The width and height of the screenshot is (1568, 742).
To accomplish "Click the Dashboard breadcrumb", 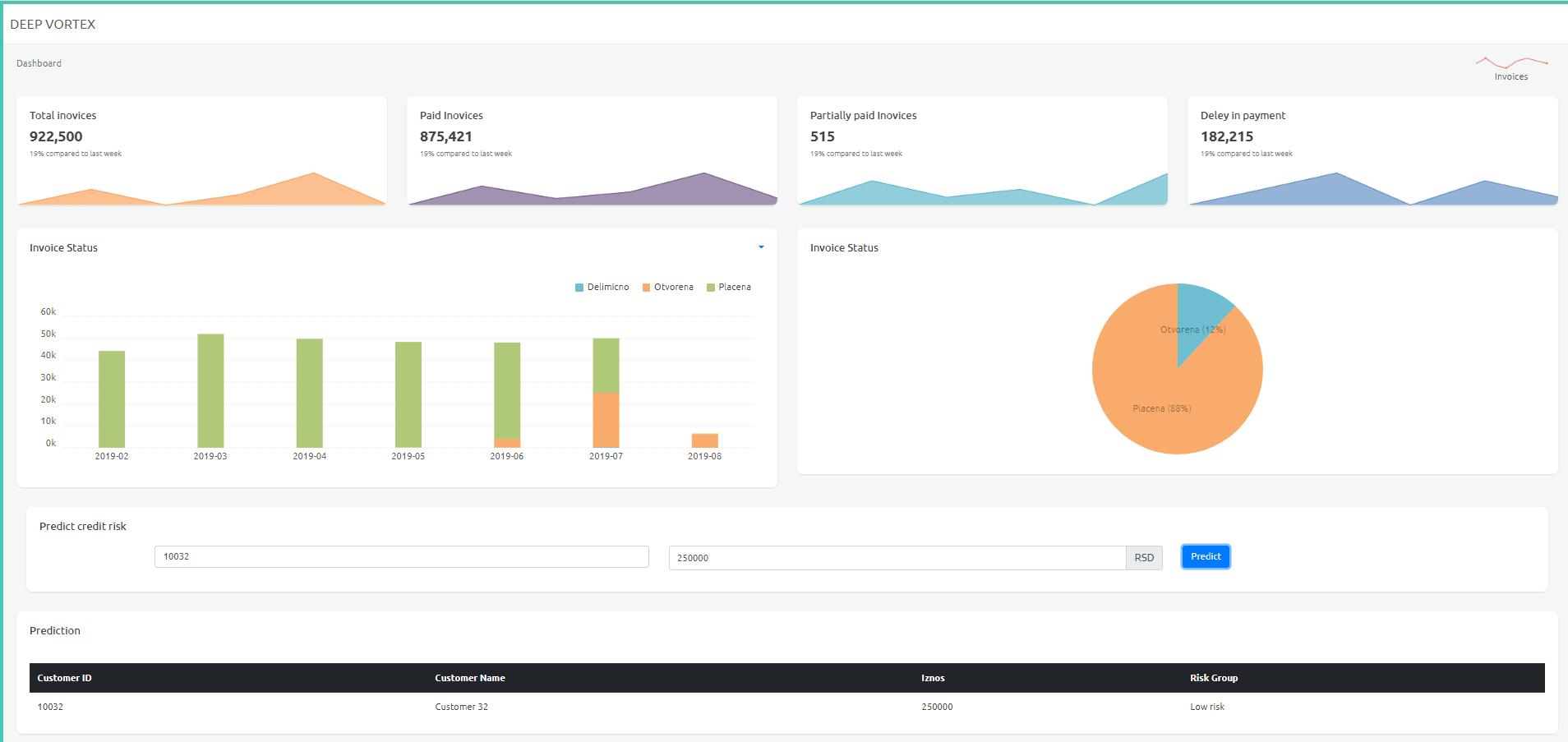I will [x=39, y=63].
